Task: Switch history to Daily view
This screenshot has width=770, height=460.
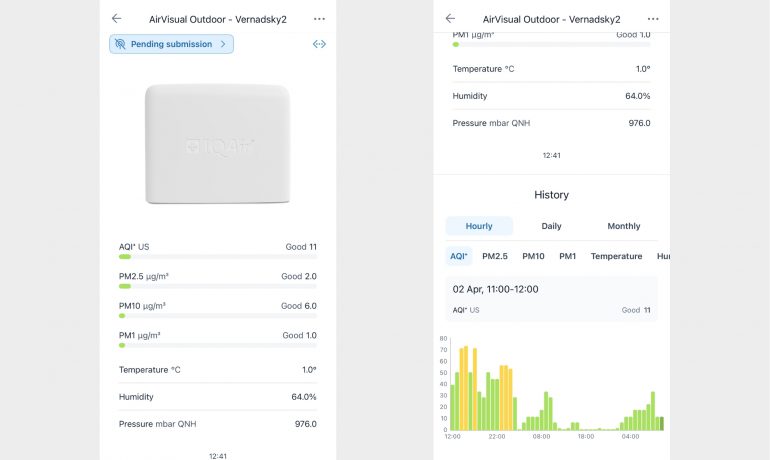Action: (x=551, y=226)
